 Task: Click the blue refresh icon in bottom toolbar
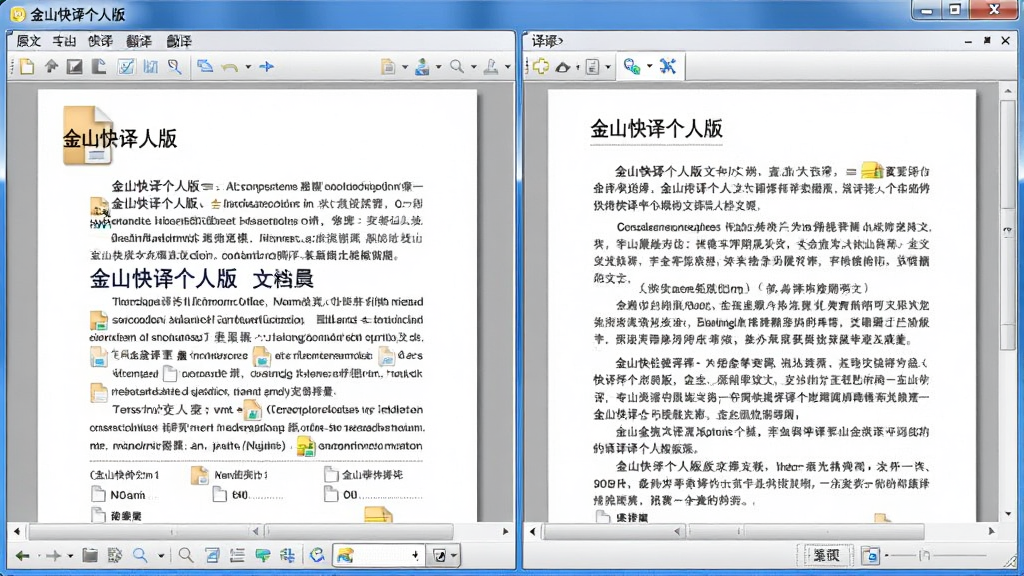[x=317, y=556]
